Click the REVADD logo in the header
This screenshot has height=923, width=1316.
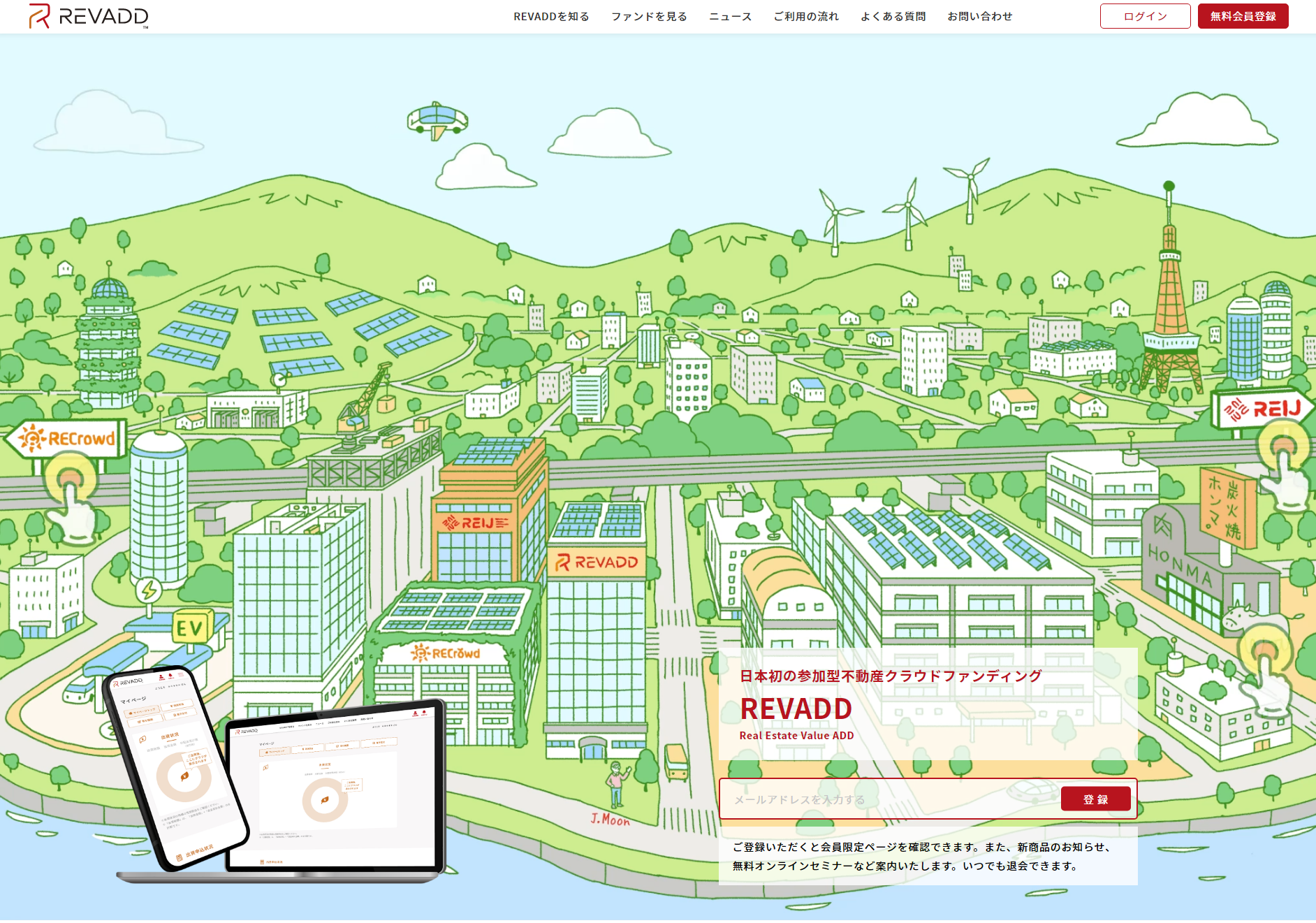(89, 16)
